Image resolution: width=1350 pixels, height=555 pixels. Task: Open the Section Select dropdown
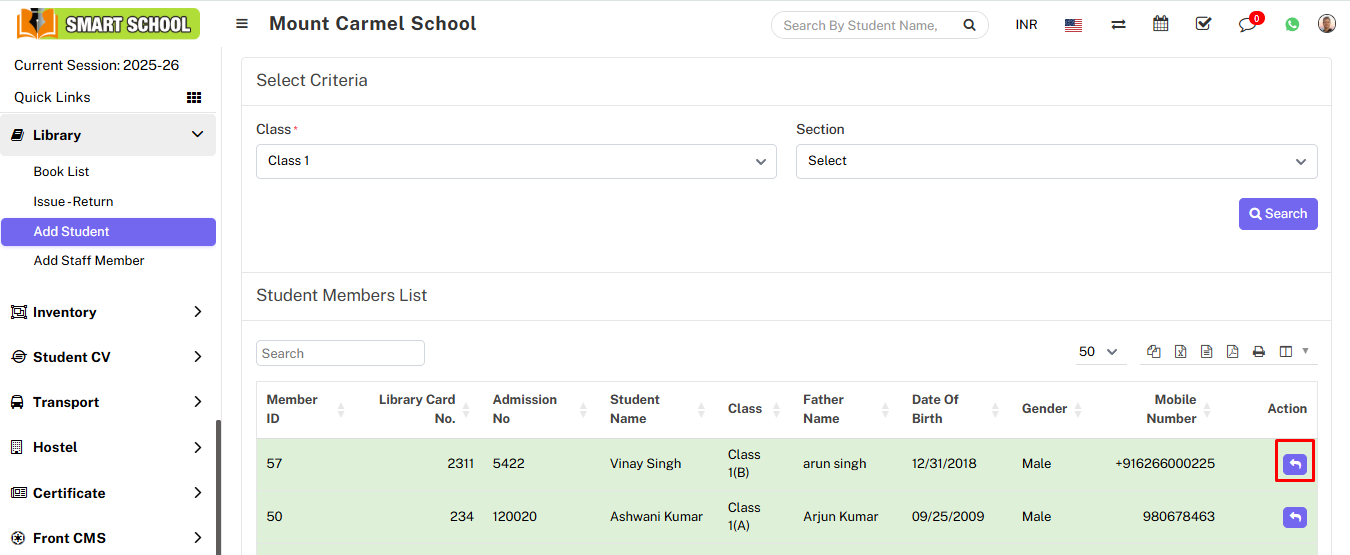point(1056,161)
